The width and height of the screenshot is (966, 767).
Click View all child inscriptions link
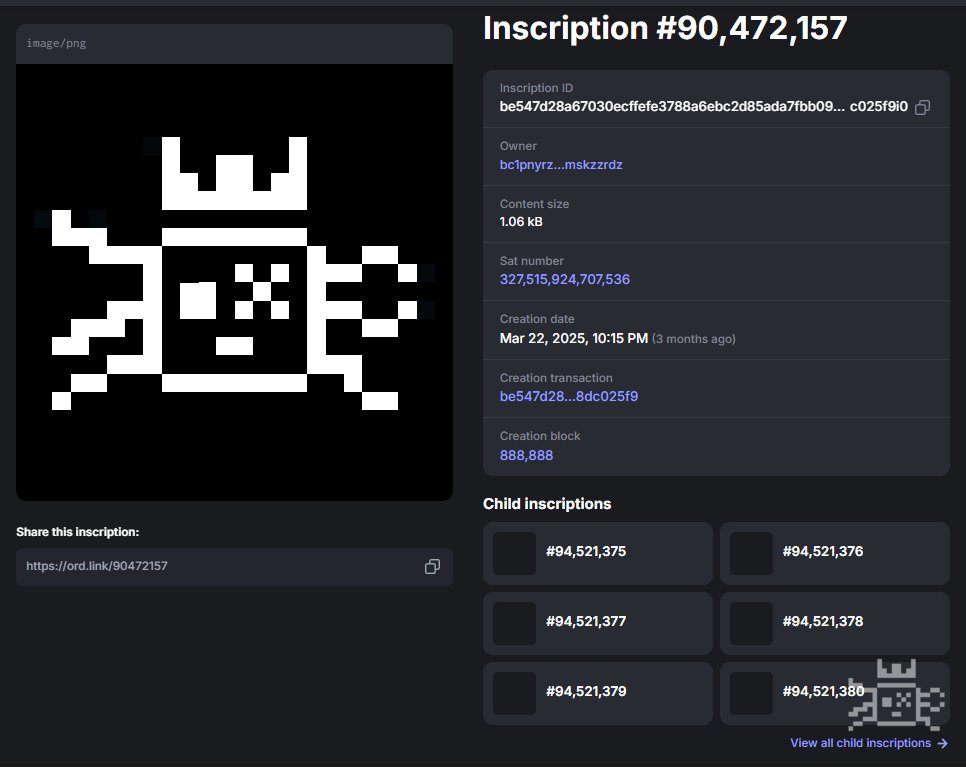869,743
